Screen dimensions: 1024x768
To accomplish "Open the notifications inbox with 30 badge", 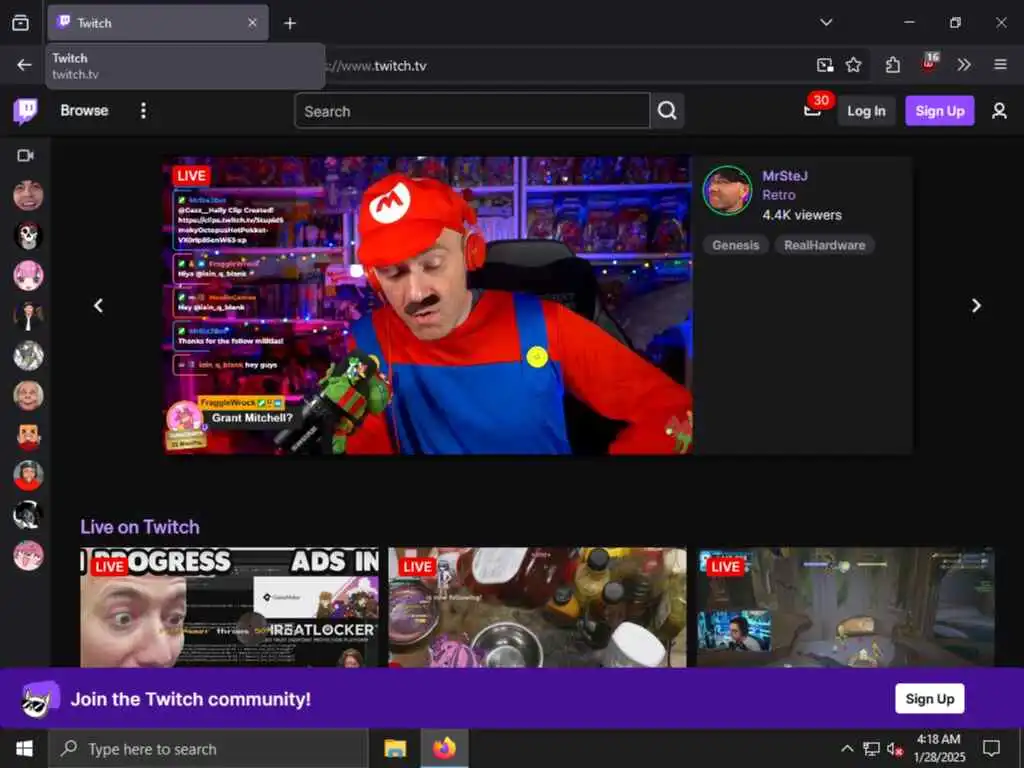I will click(x=814, y=108).
